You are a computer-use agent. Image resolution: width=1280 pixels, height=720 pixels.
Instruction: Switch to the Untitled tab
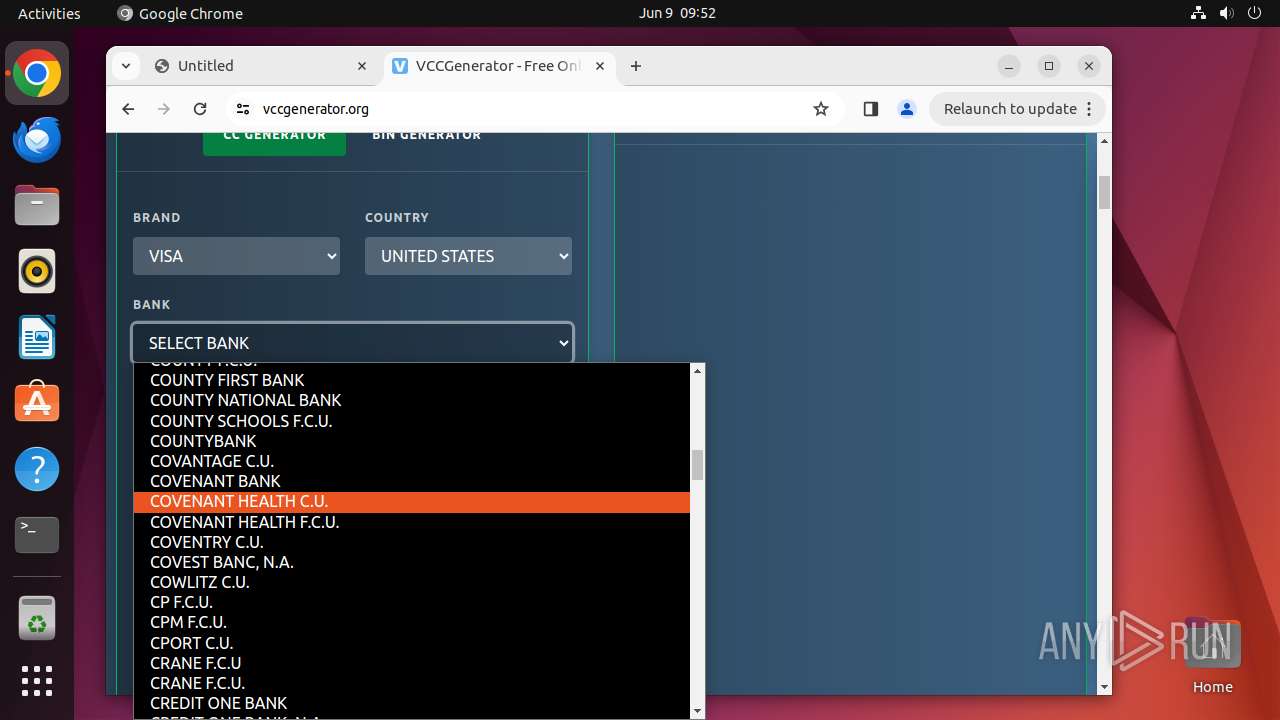pos(260,66)
